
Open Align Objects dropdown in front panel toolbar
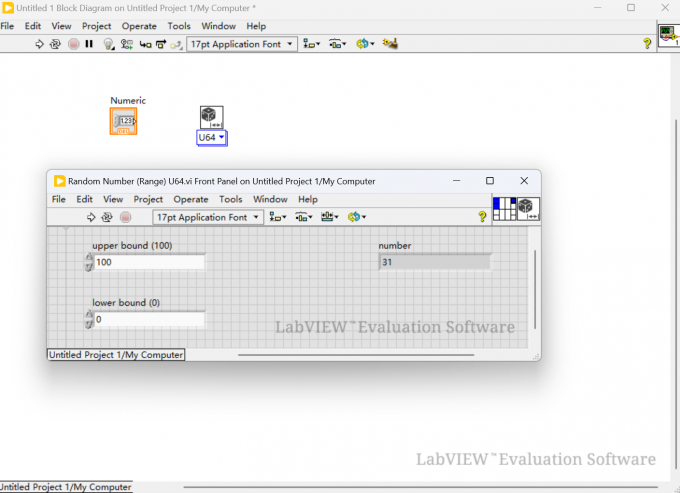point(278,217)
